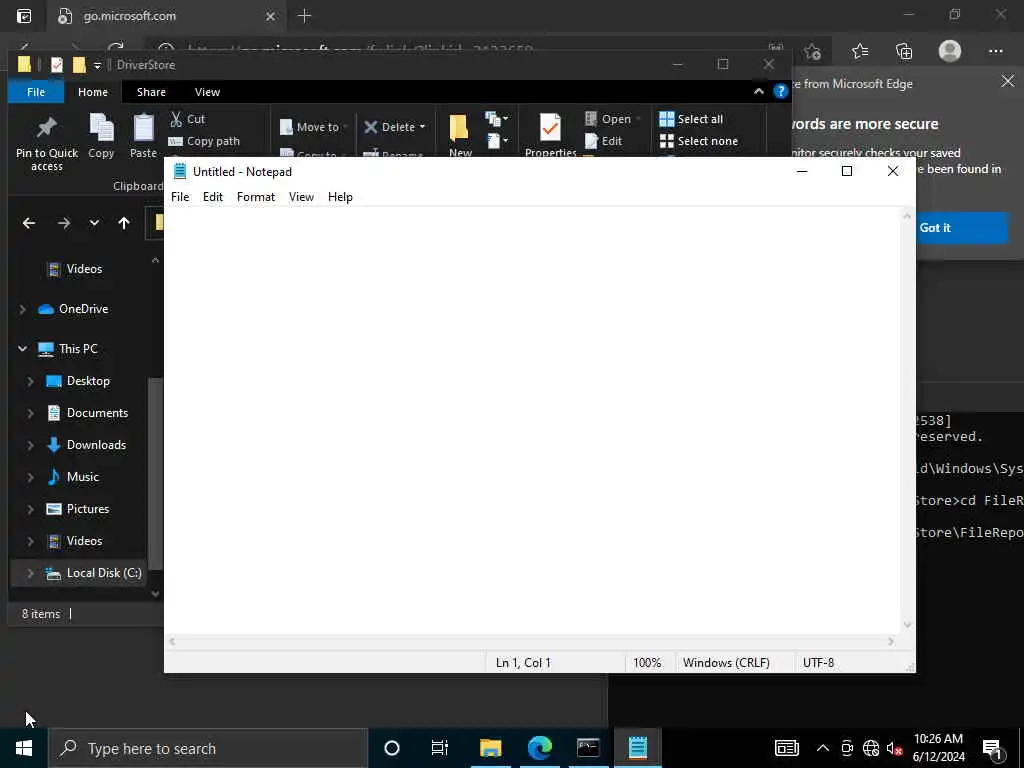Open Command Prompt from taskbar
The image size is (1024, 768).
[588, 748]
